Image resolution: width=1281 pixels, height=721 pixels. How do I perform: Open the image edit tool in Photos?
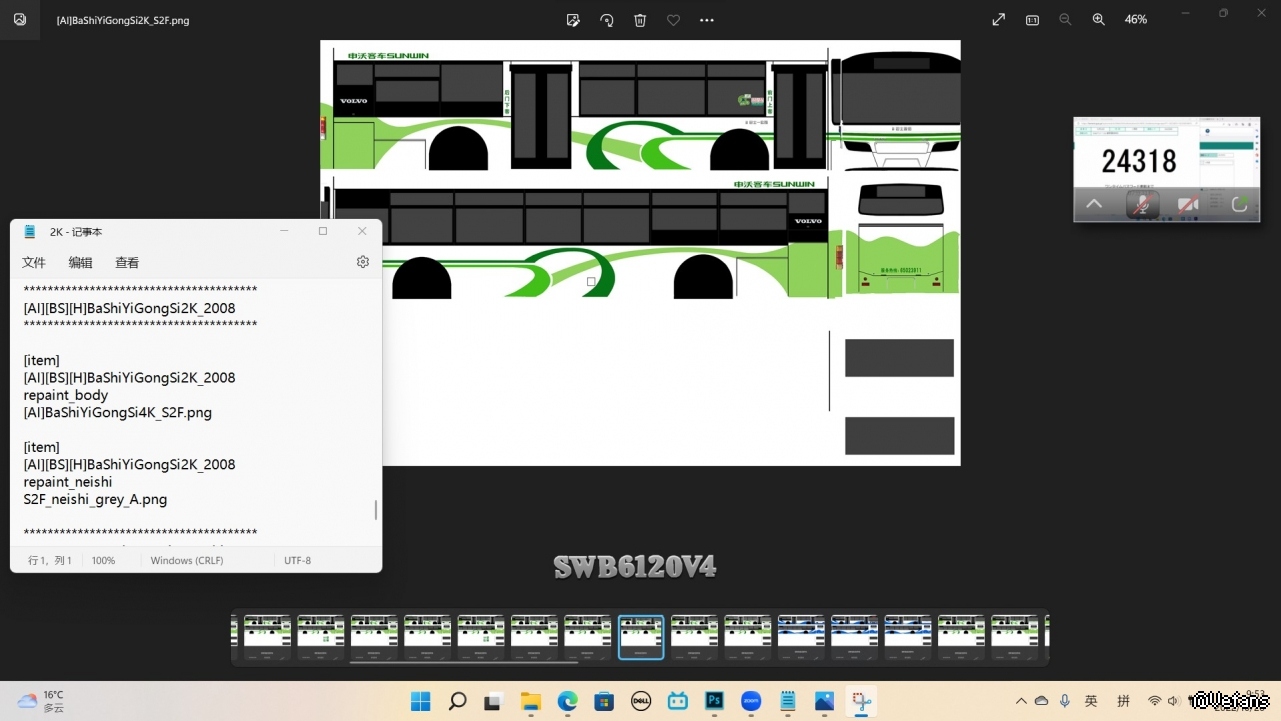point(573,20)
